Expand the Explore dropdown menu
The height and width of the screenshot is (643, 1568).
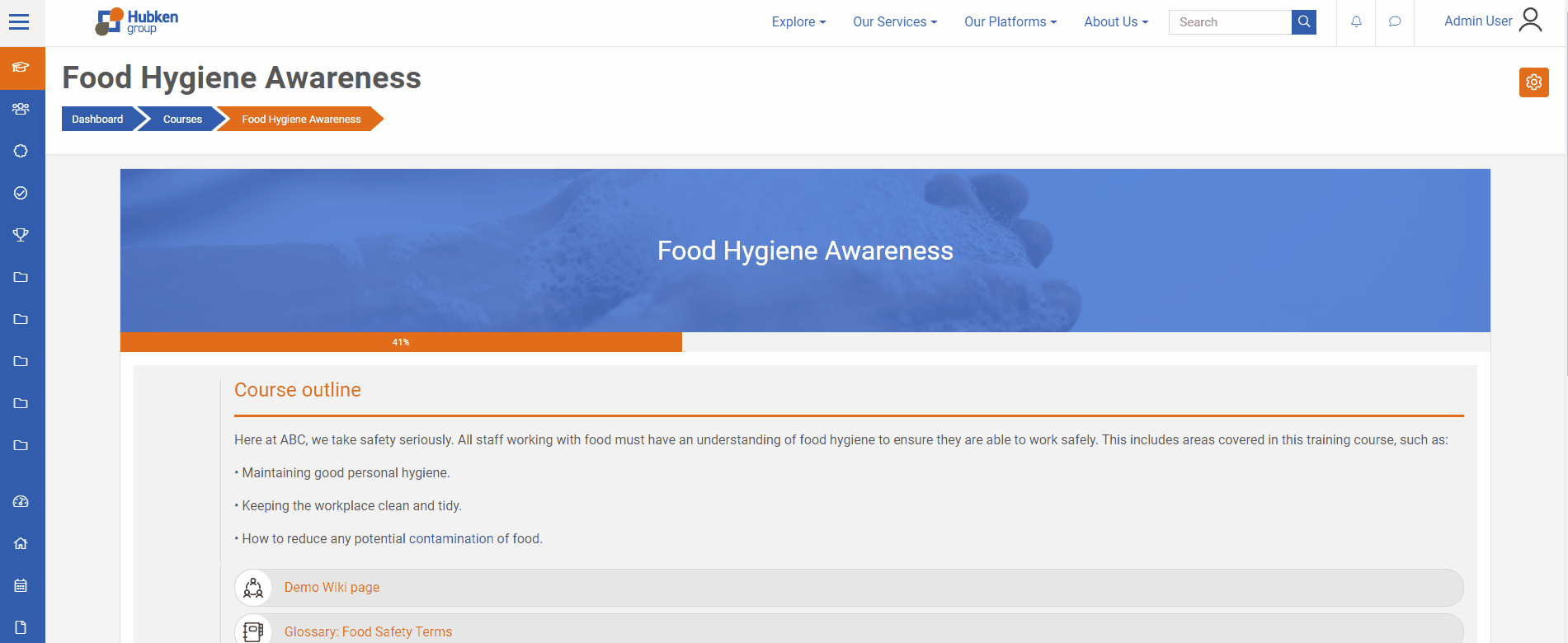pos(798,22)
